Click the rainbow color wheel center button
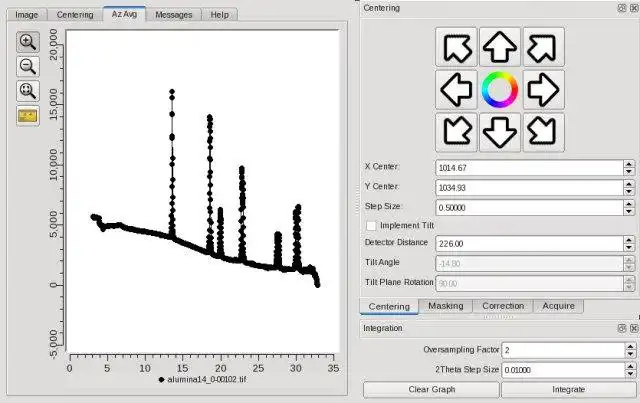 tap(500, 90)
